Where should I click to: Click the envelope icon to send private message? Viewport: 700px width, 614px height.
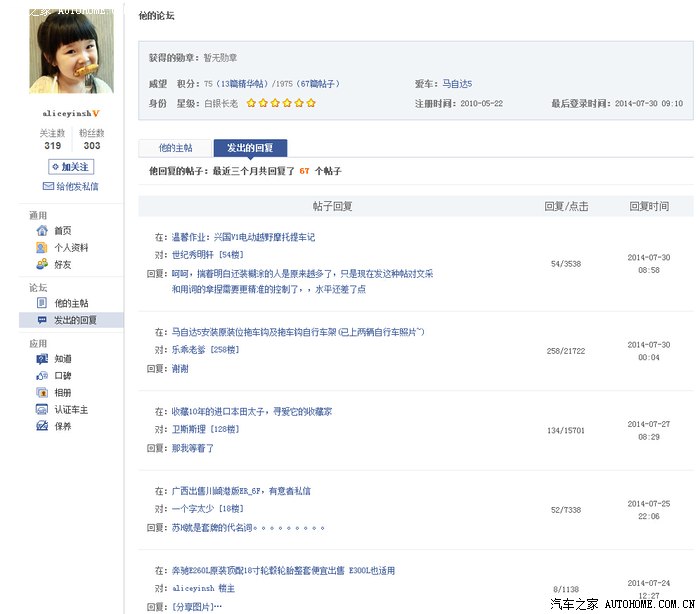(x=48, y=187)
